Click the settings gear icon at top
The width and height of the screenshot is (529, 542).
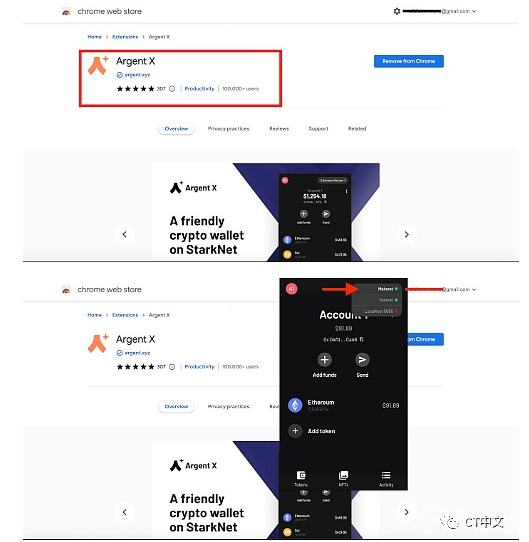click(397, 11)
